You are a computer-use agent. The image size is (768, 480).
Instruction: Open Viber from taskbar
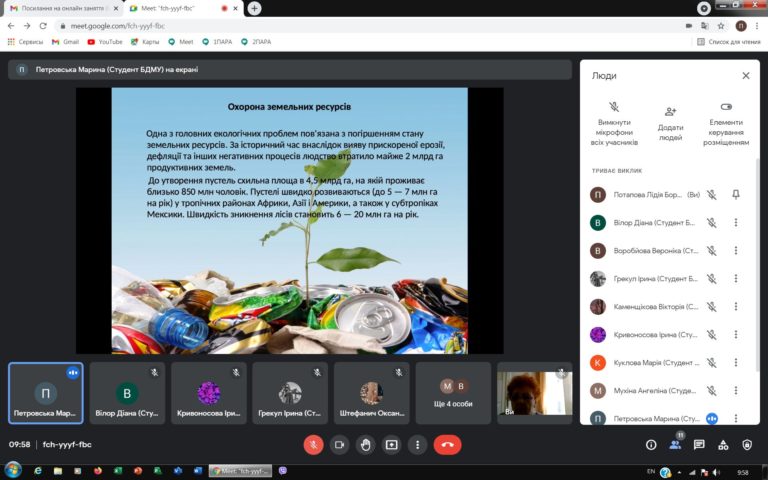pos(283,471)
